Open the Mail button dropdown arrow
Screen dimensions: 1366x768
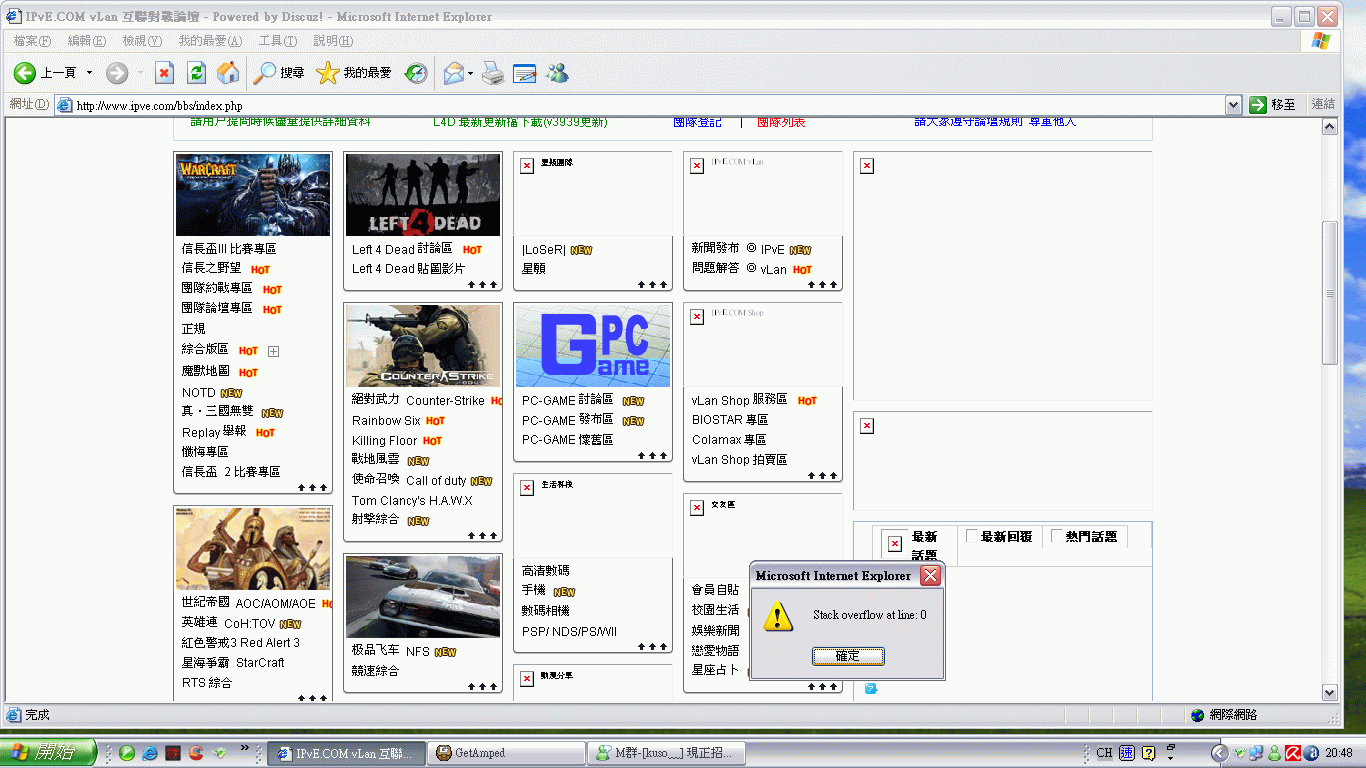[x=470, y=73]
